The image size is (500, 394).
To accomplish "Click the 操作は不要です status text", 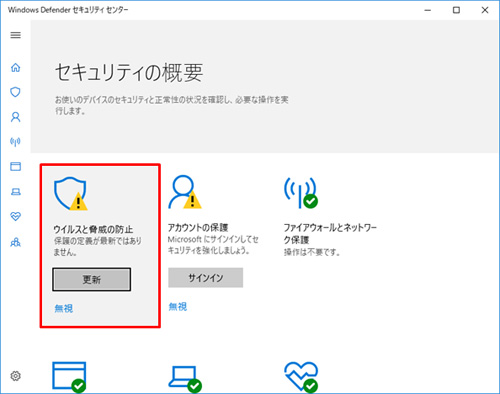I will point(312,252).
